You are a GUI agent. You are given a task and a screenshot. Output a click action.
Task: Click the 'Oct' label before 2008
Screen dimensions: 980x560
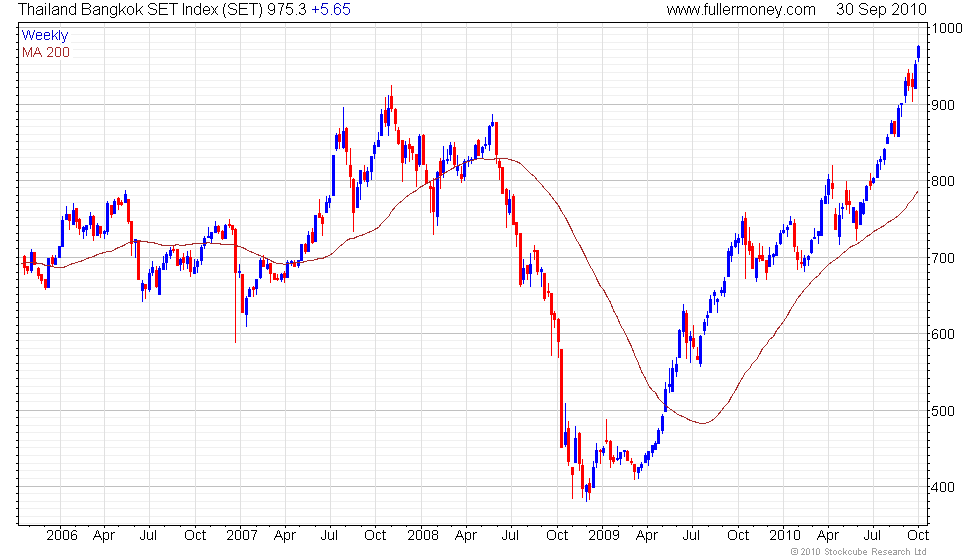375,535
